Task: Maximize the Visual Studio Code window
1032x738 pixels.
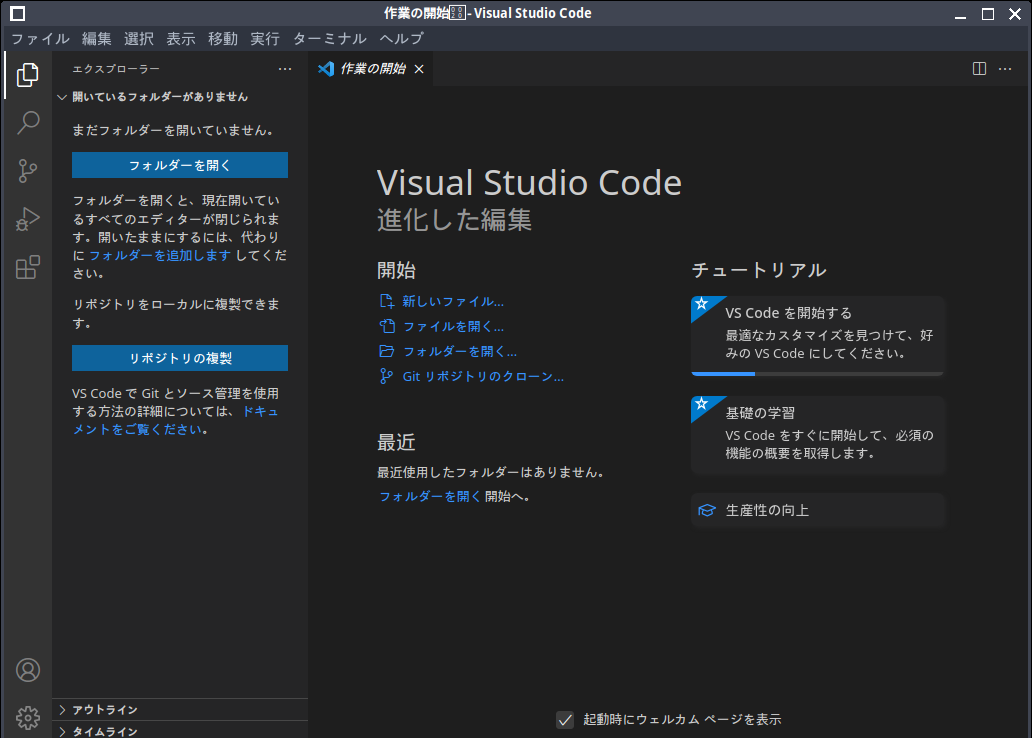Action: 988,14
